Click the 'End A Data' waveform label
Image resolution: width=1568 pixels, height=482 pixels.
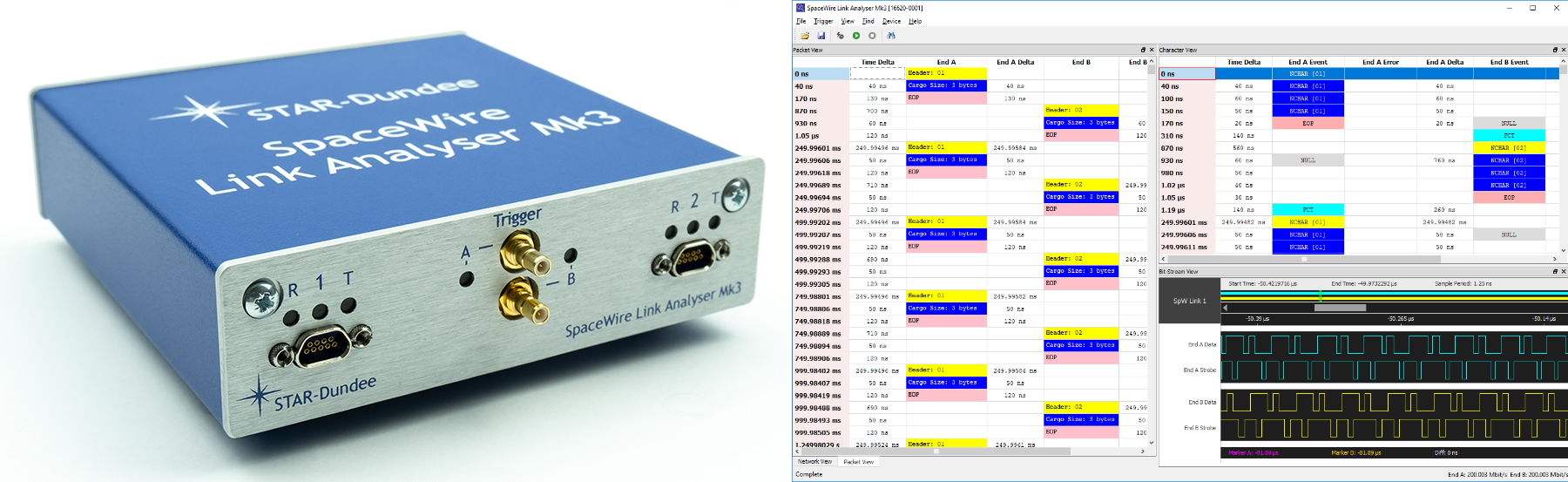[1202, 344]
